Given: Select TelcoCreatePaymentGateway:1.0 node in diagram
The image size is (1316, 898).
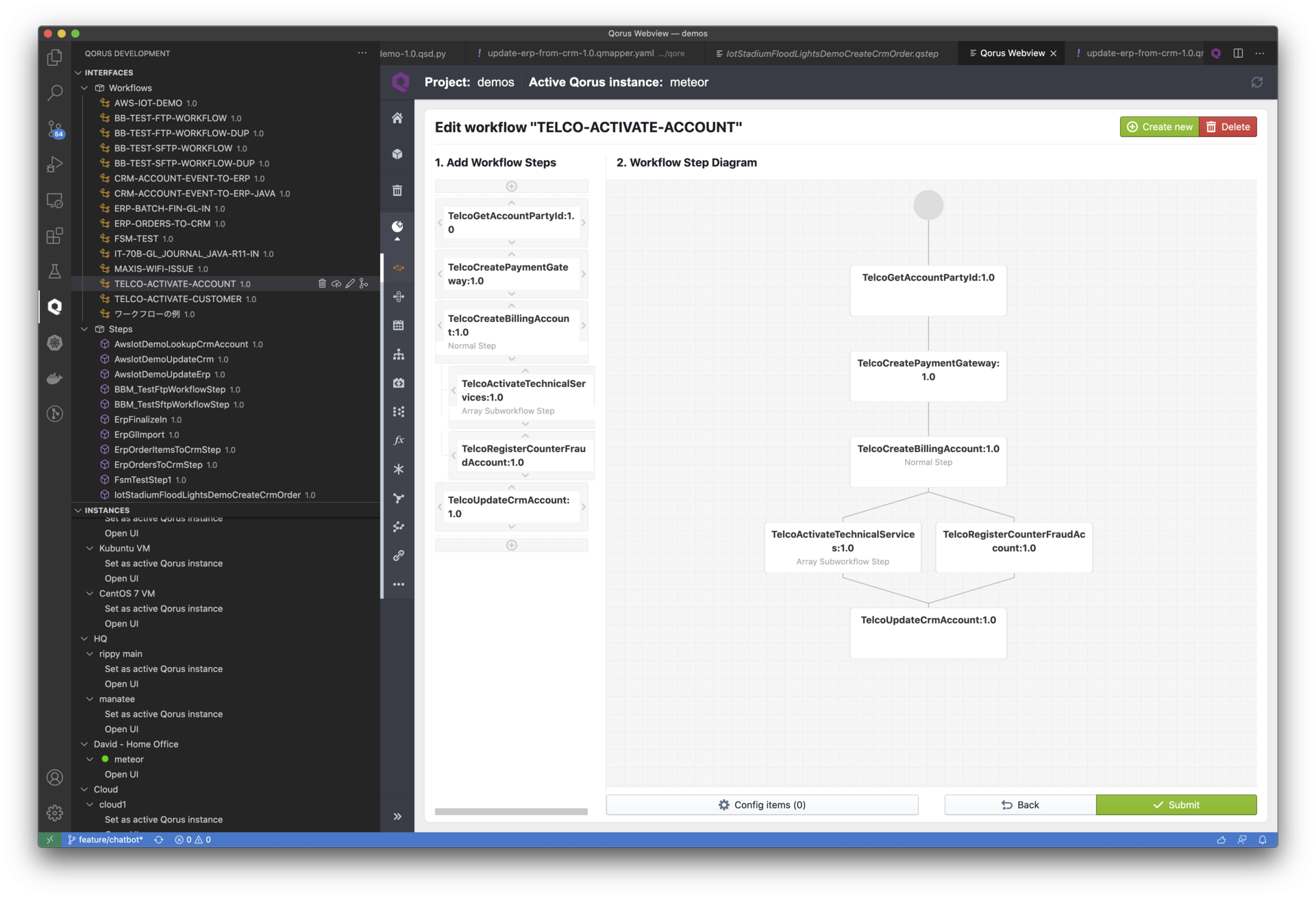Looking at the screenshot, I should [928, 376].
